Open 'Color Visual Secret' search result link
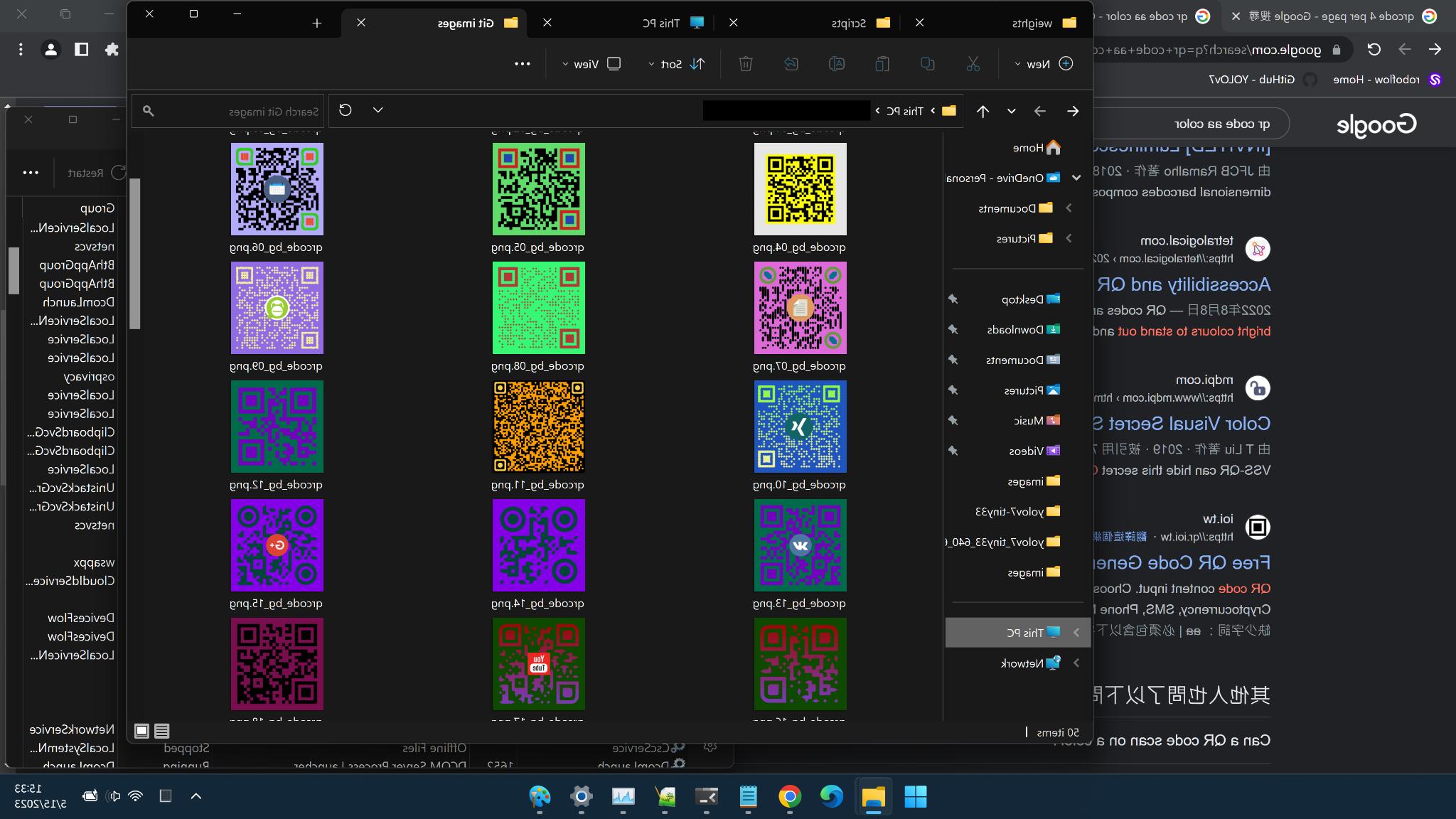1456x819 pixels. [1181, 424]
